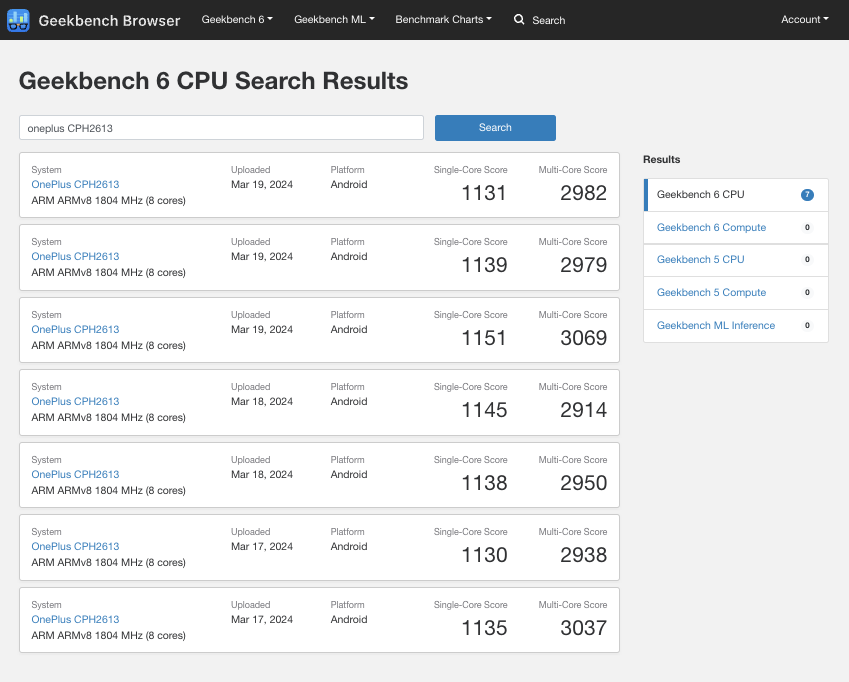Click the result count badge showing 7
Screen dimensions: 849x682
[x=807, y=195]
